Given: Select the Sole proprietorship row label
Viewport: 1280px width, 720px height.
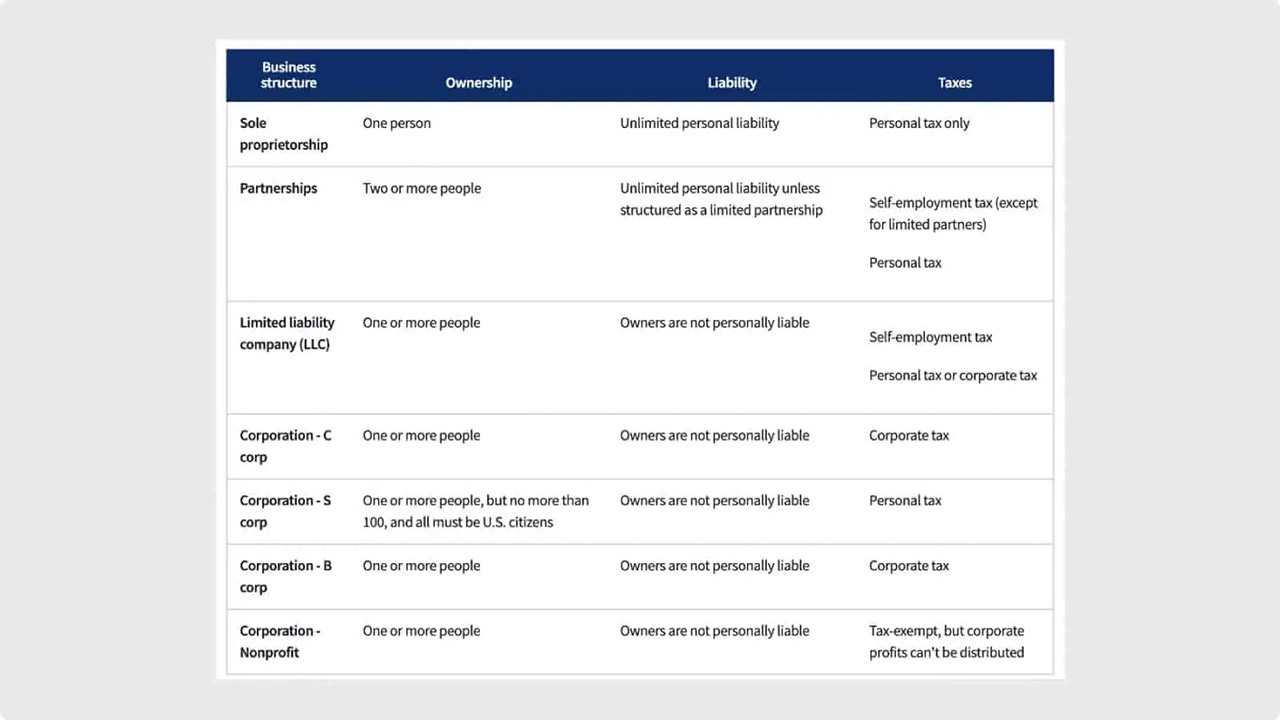Looking at the screenshot, I should point(283,134).
